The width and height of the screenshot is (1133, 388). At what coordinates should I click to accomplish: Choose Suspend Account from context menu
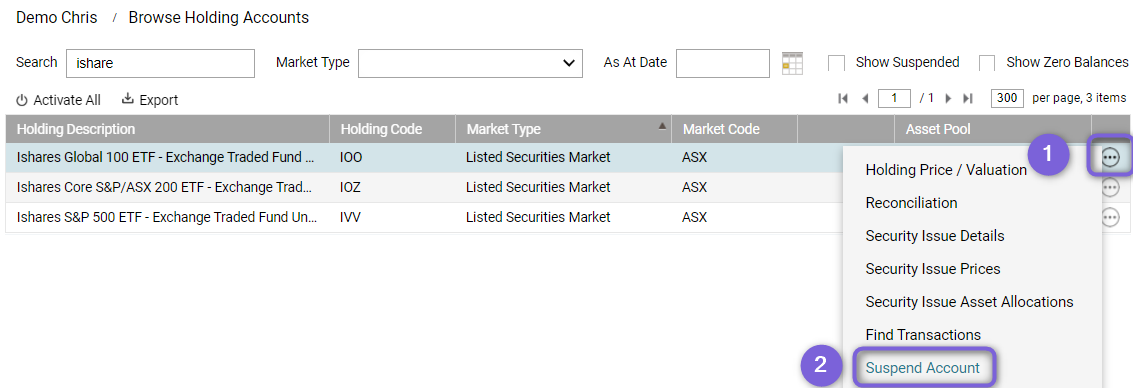pyautogui.click(x=923, y=368)
